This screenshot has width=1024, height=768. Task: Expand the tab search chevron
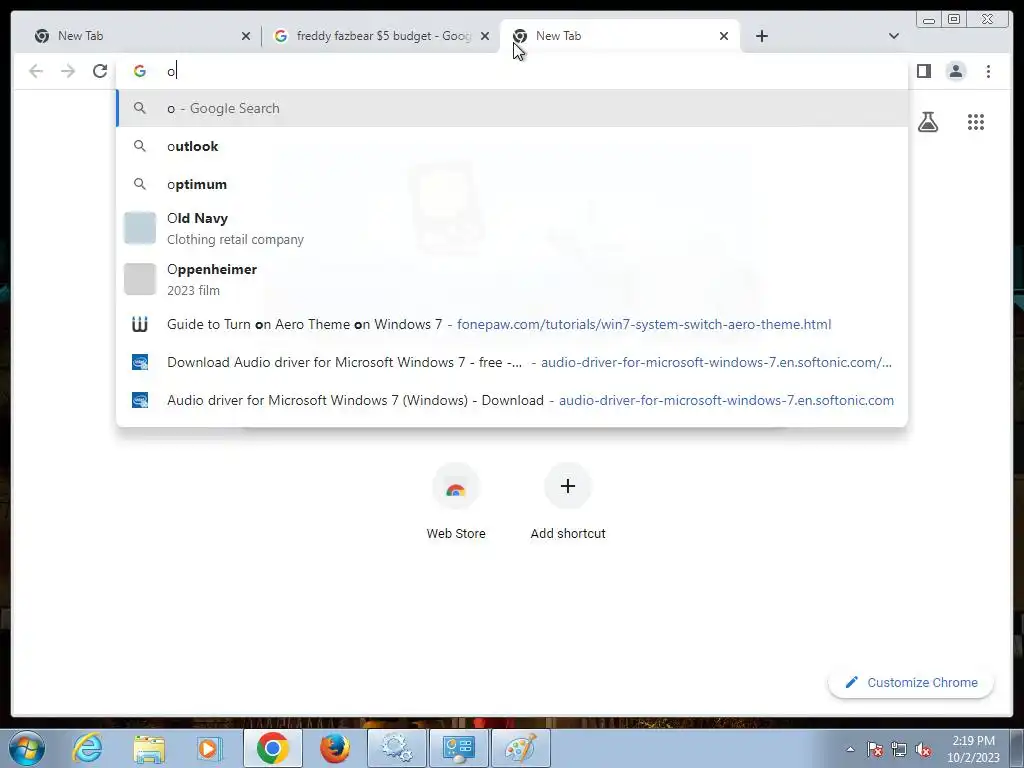893,36
